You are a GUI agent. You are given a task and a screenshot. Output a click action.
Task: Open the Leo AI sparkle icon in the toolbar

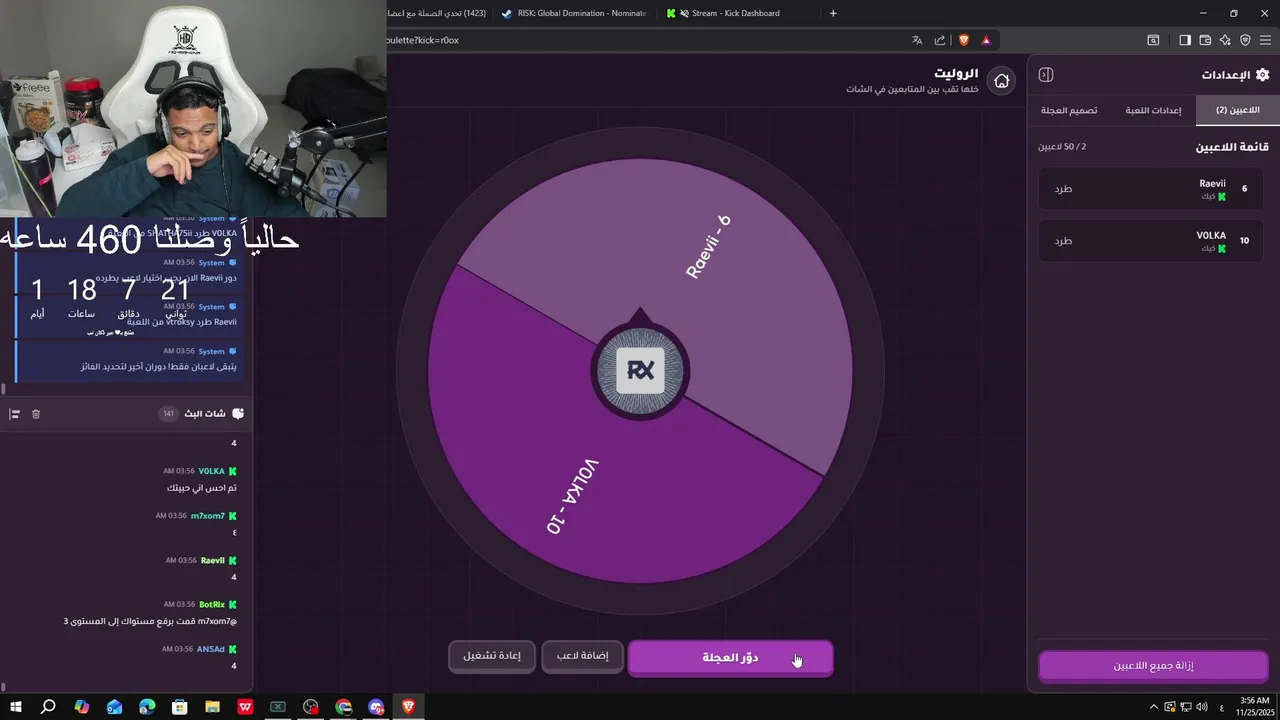tap(1225, 40)
